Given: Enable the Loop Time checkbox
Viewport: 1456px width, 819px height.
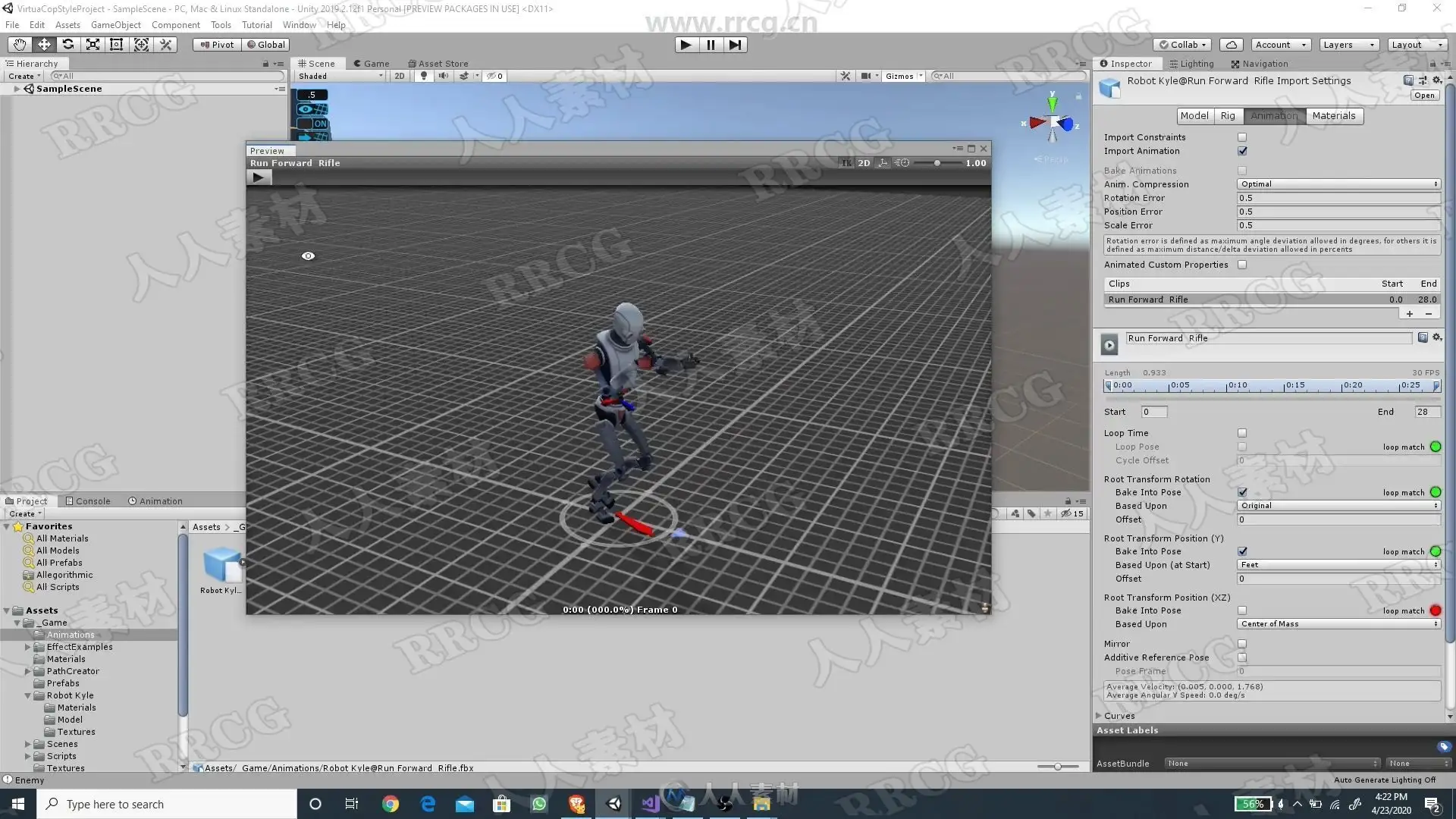Looking at the screenshot, I should point(1242,433).
